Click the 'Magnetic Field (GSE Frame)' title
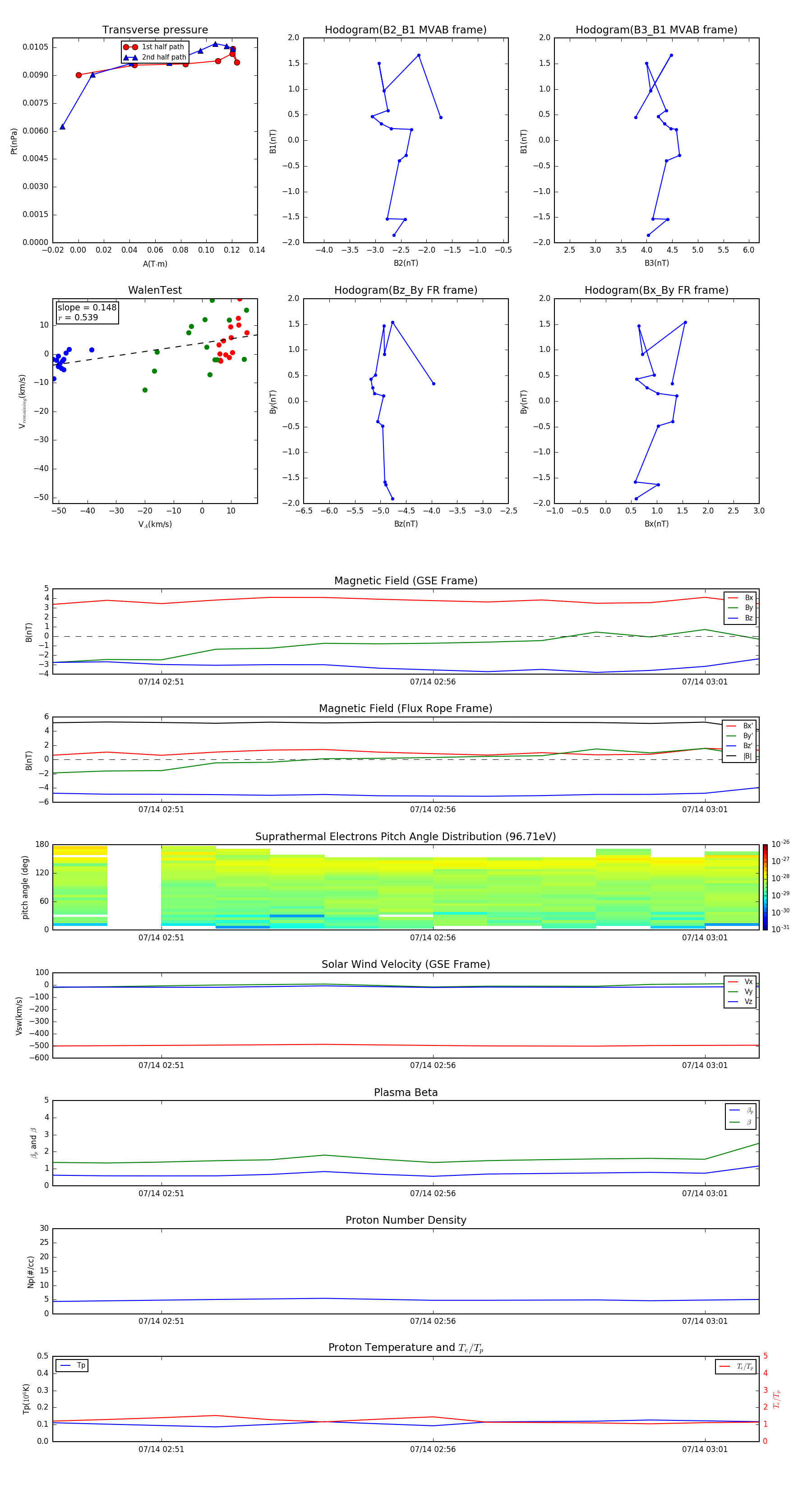 pyautogui.click(x=406, y=581)
